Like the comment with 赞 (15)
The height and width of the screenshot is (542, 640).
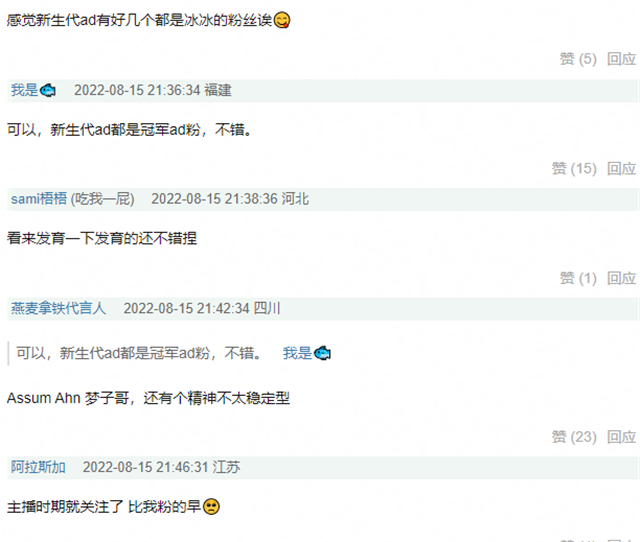(x=574, y=169)
